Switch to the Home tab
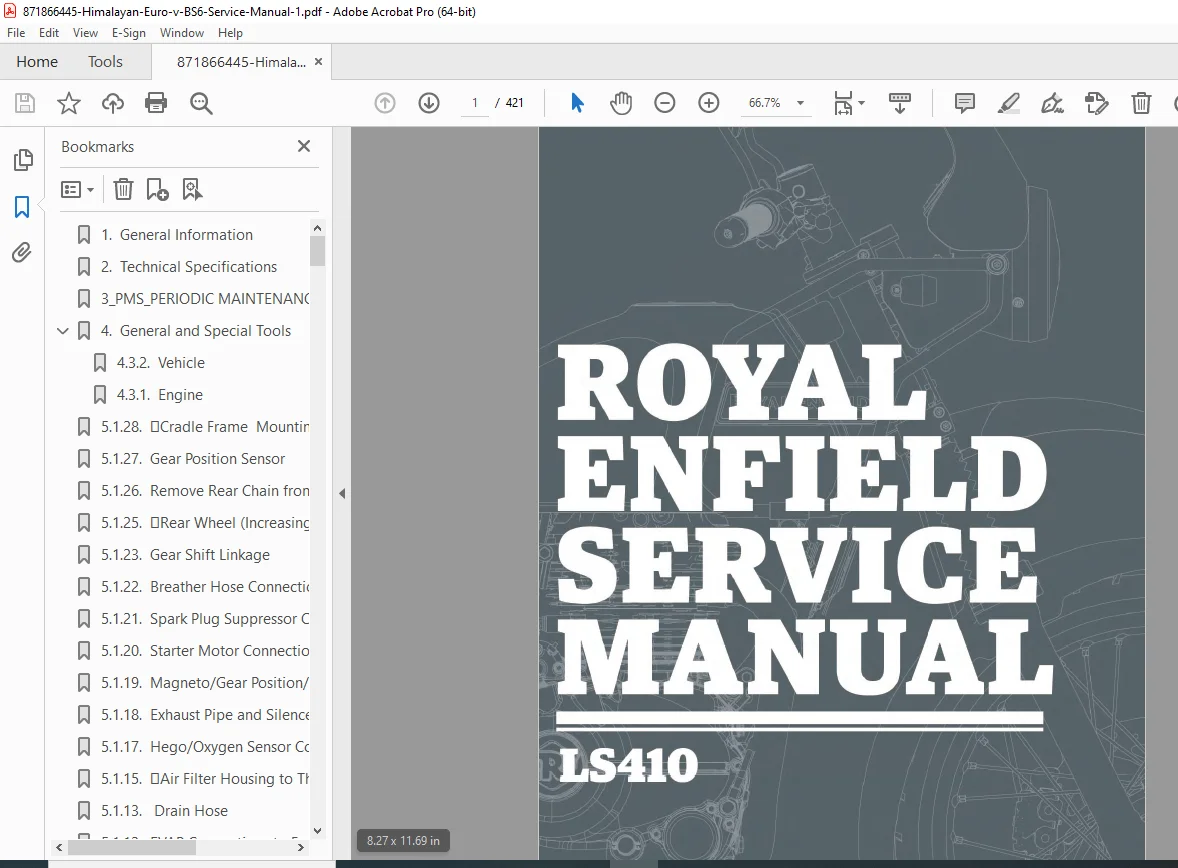The height and width of the screenshot is (868, 1178). click(37, 62)
